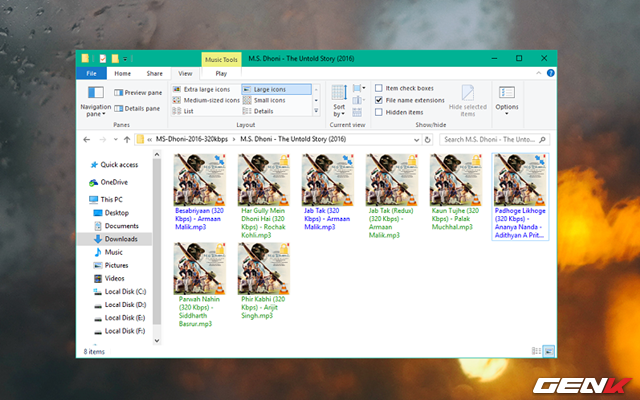The image size is (640, 400).
Task: Open the Share ribbon tab
Action: pyautogui.click(x=155, y=73)
